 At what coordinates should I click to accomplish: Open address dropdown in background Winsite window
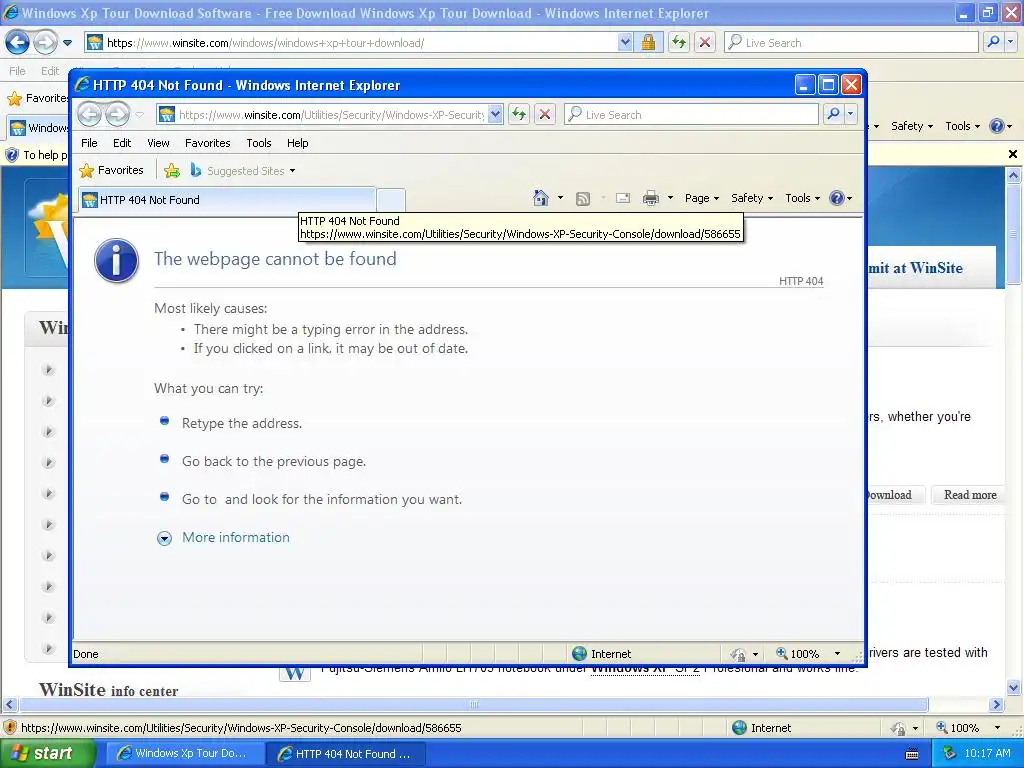point(625,42)
